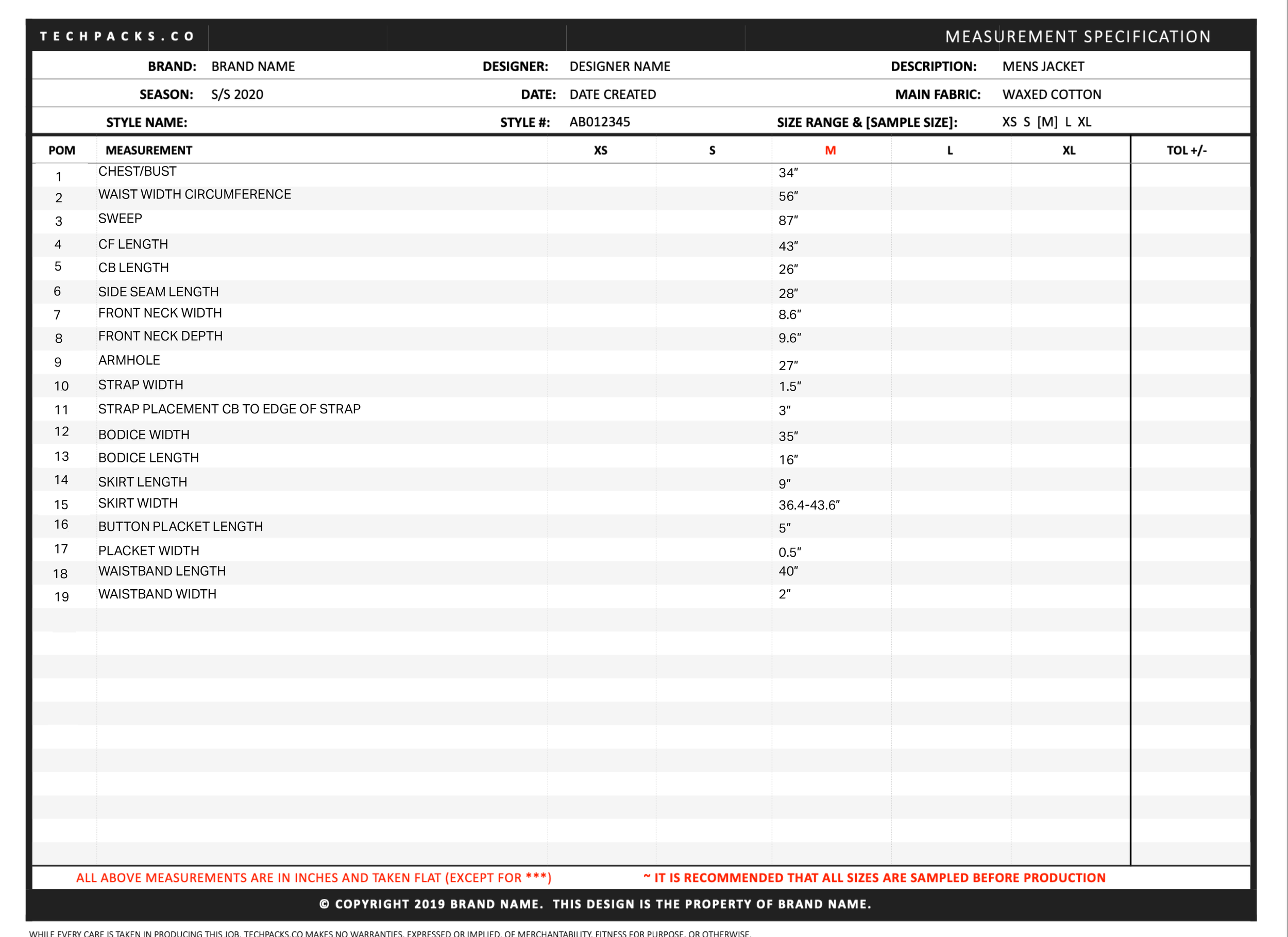Click the POM column header
This screenshot has height=937, width=1288.
click(x=61, y=150)
